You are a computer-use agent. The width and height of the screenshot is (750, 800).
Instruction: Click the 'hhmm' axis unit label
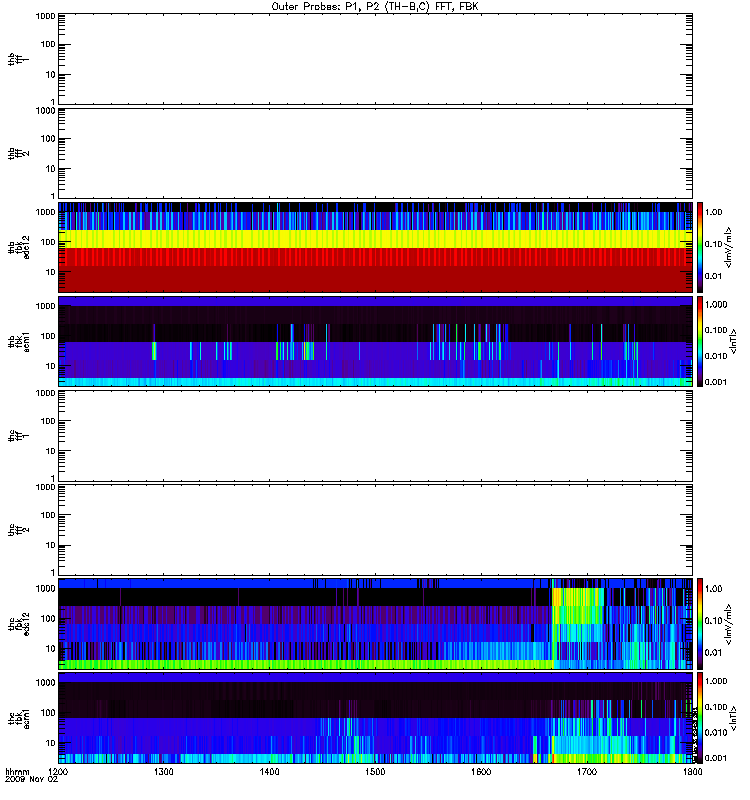pyautogui.click(x=17, y=772)
